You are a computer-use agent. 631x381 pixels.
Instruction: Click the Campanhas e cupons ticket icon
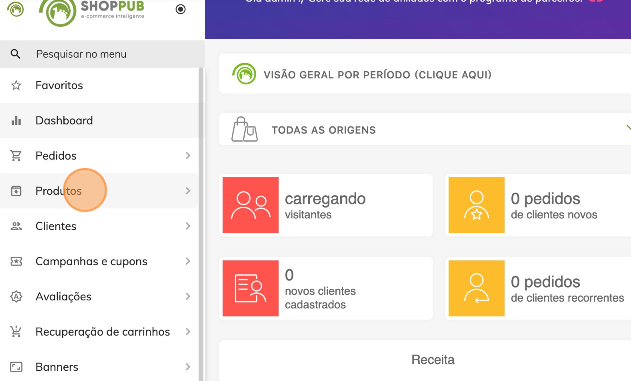click(16, 261)
